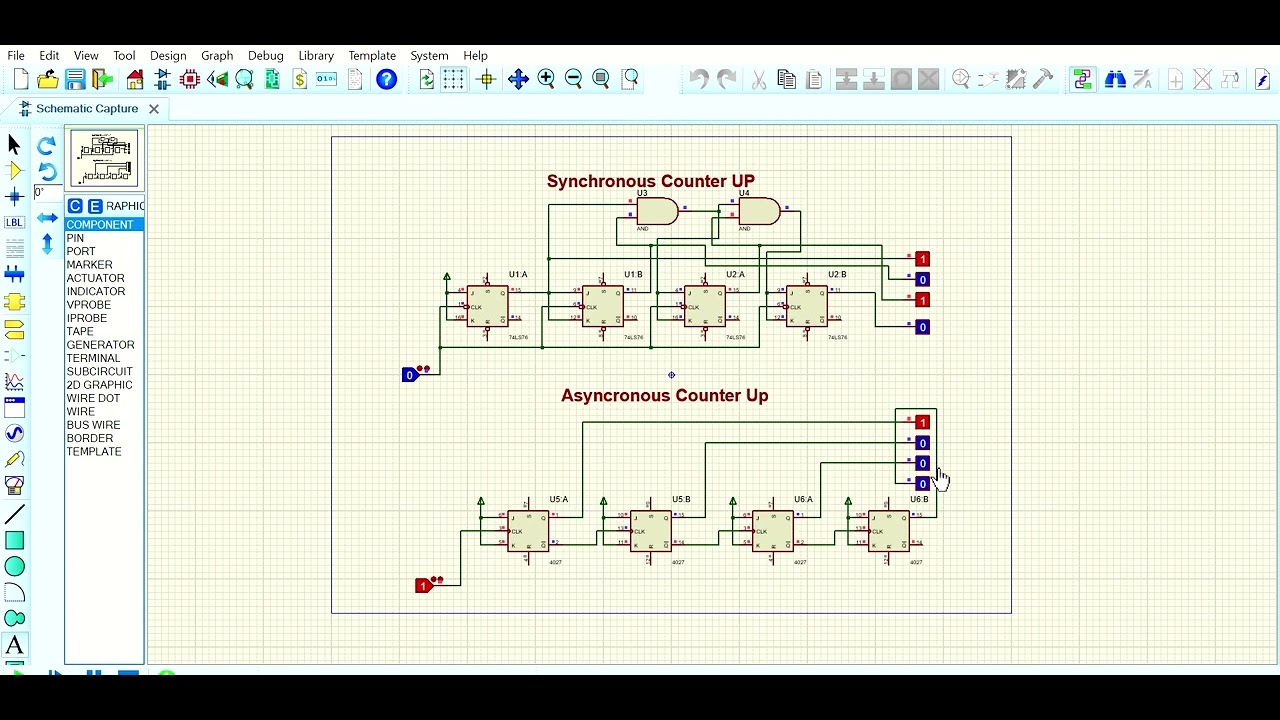Open the blue Help question icon

point(386,80)
